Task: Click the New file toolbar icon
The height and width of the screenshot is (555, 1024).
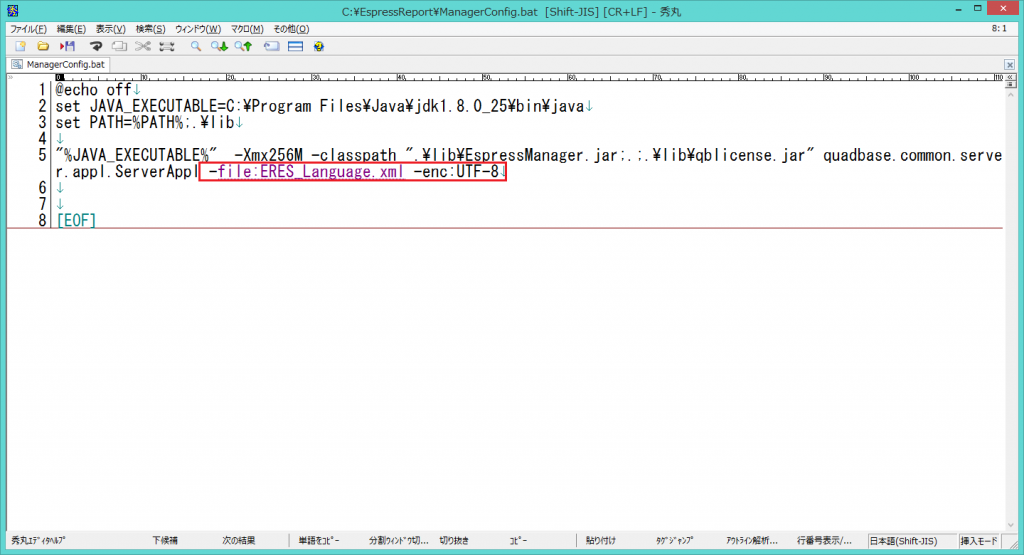Action: (x=19, y=46)
